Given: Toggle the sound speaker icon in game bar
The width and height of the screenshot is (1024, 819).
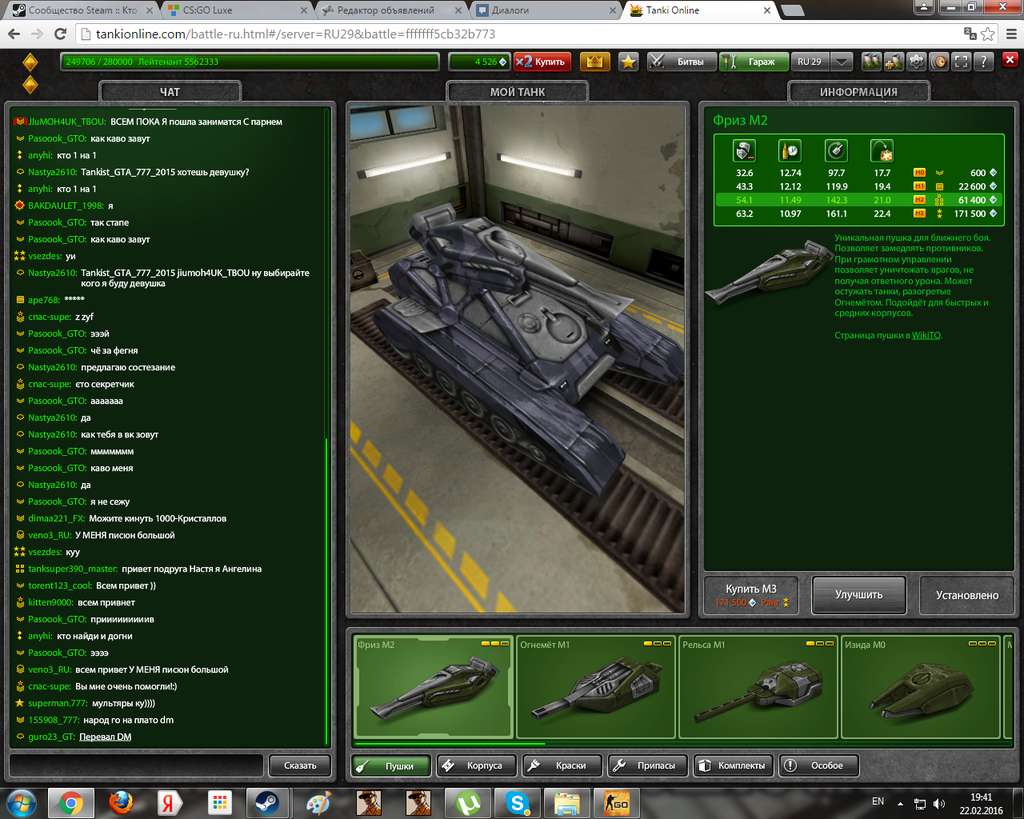Looking at the screenshot, I should pyautogui.click(x=939, y=61).
